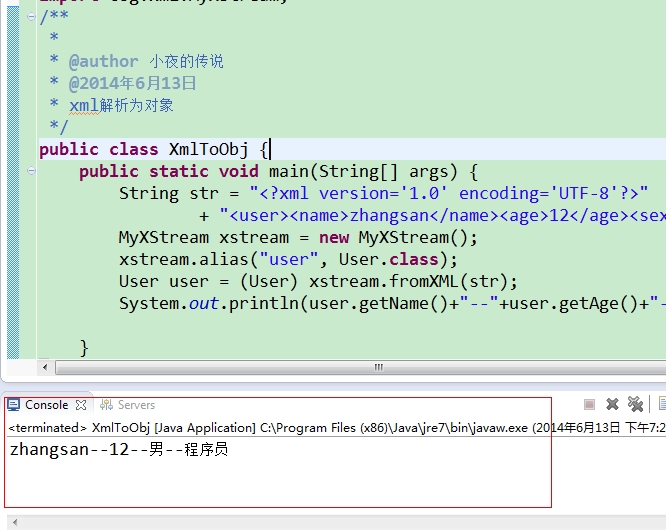
Task: Click the 'String str =' declaration line
Action: [384, 194]
